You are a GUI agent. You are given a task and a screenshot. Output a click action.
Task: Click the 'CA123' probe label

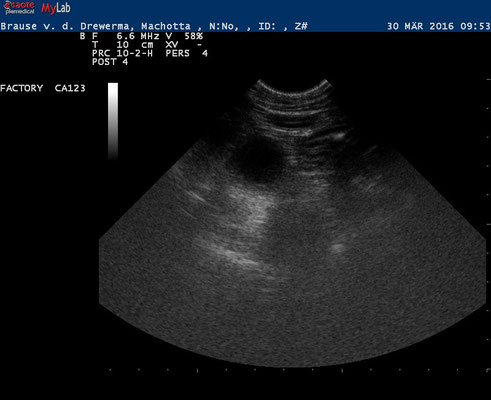70,88
